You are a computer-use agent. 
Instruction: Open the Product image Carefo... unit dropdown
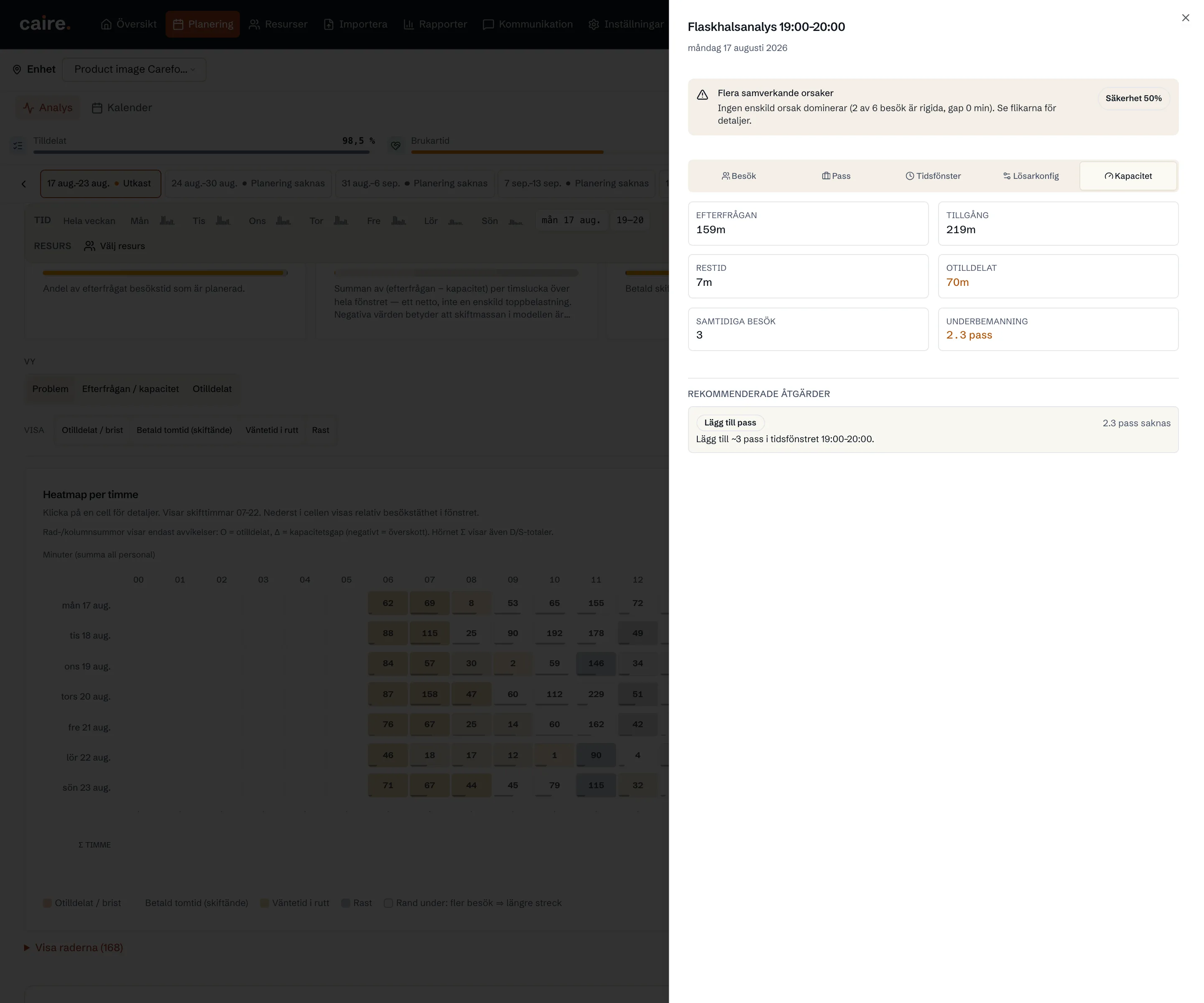(134, 69)
